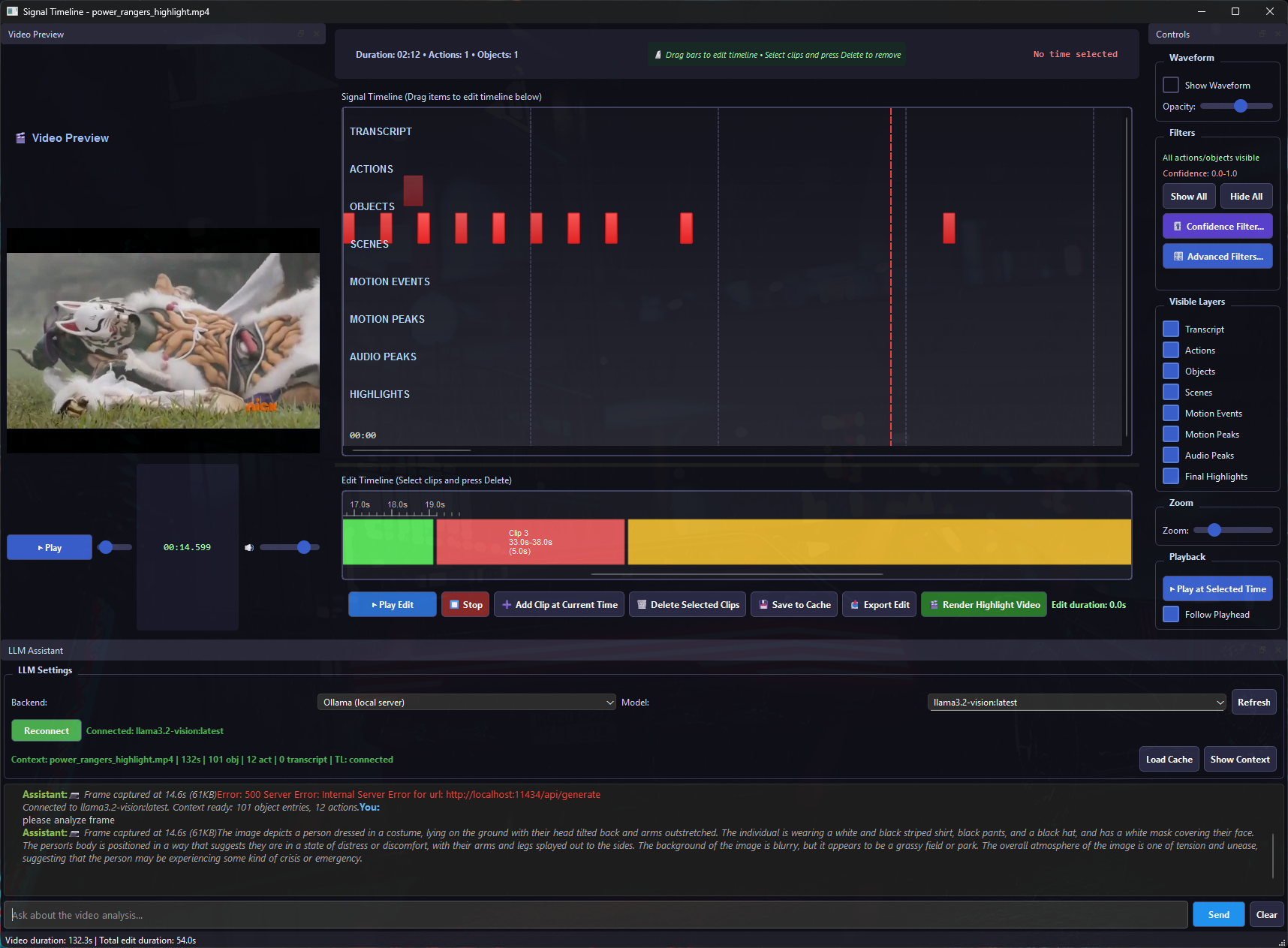This screenshot has width=1288, height=948.
Task: Toggle the Final Highlights layer checkbox
Action: (x=1171, y=476)
